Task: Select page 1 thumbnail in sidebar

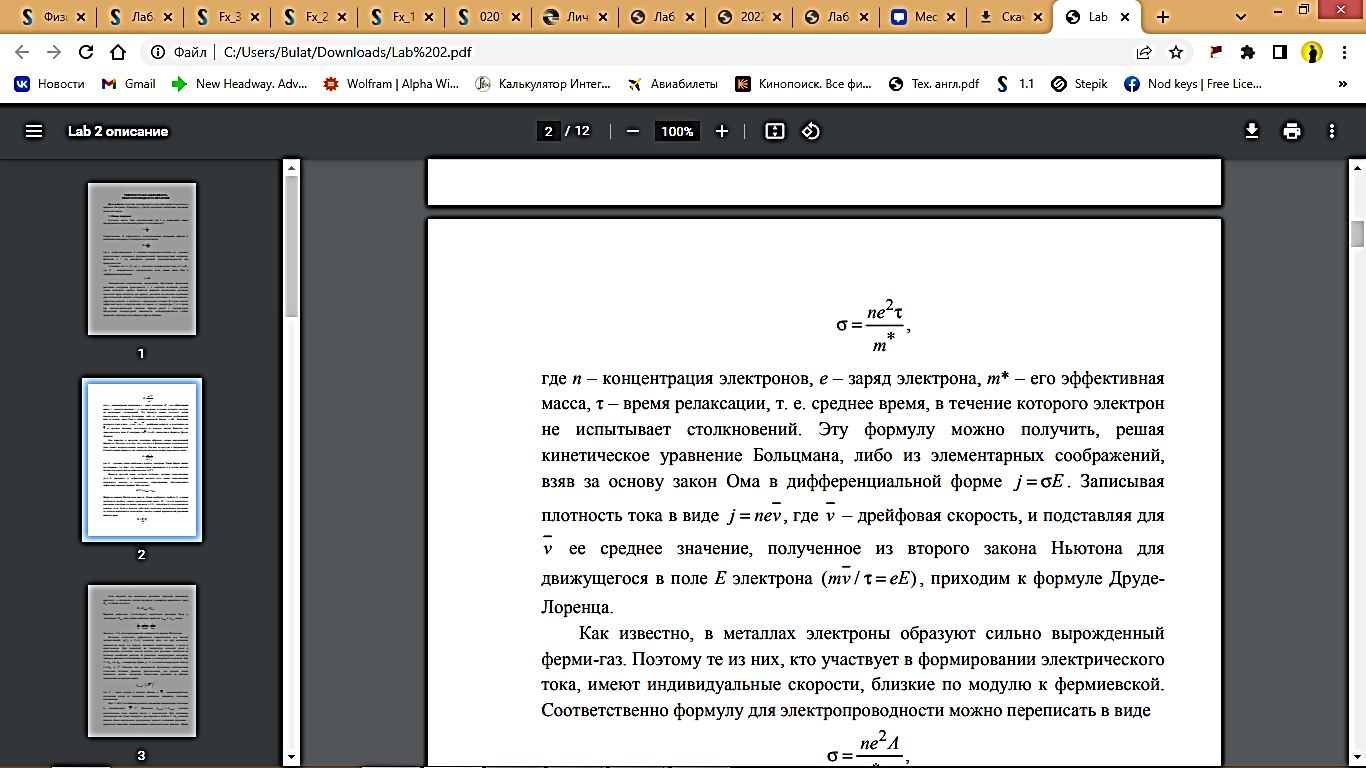Action: pos(141,258)
